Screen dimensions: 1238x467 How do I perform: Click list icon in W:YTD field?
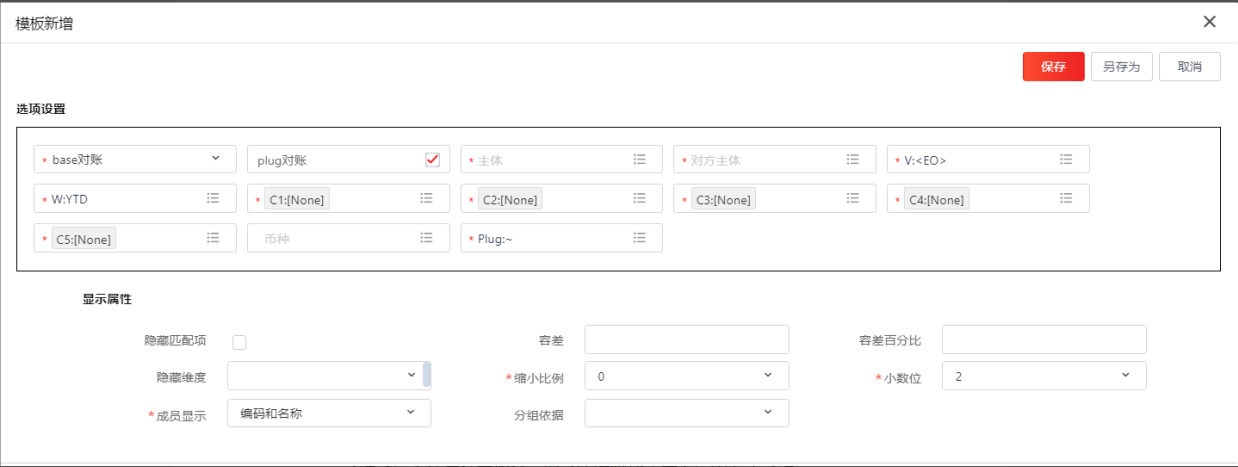tap(213, 199)
